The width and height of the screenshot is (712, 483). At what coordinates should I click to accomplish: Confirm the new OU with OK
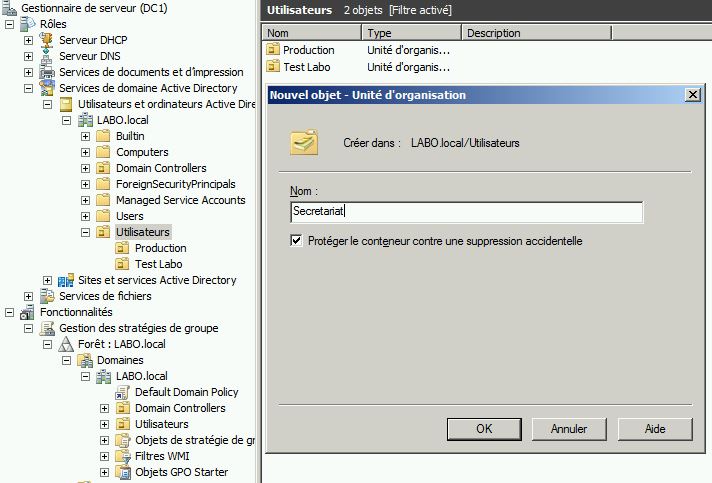pyautogui.click(x=484, y=429)
